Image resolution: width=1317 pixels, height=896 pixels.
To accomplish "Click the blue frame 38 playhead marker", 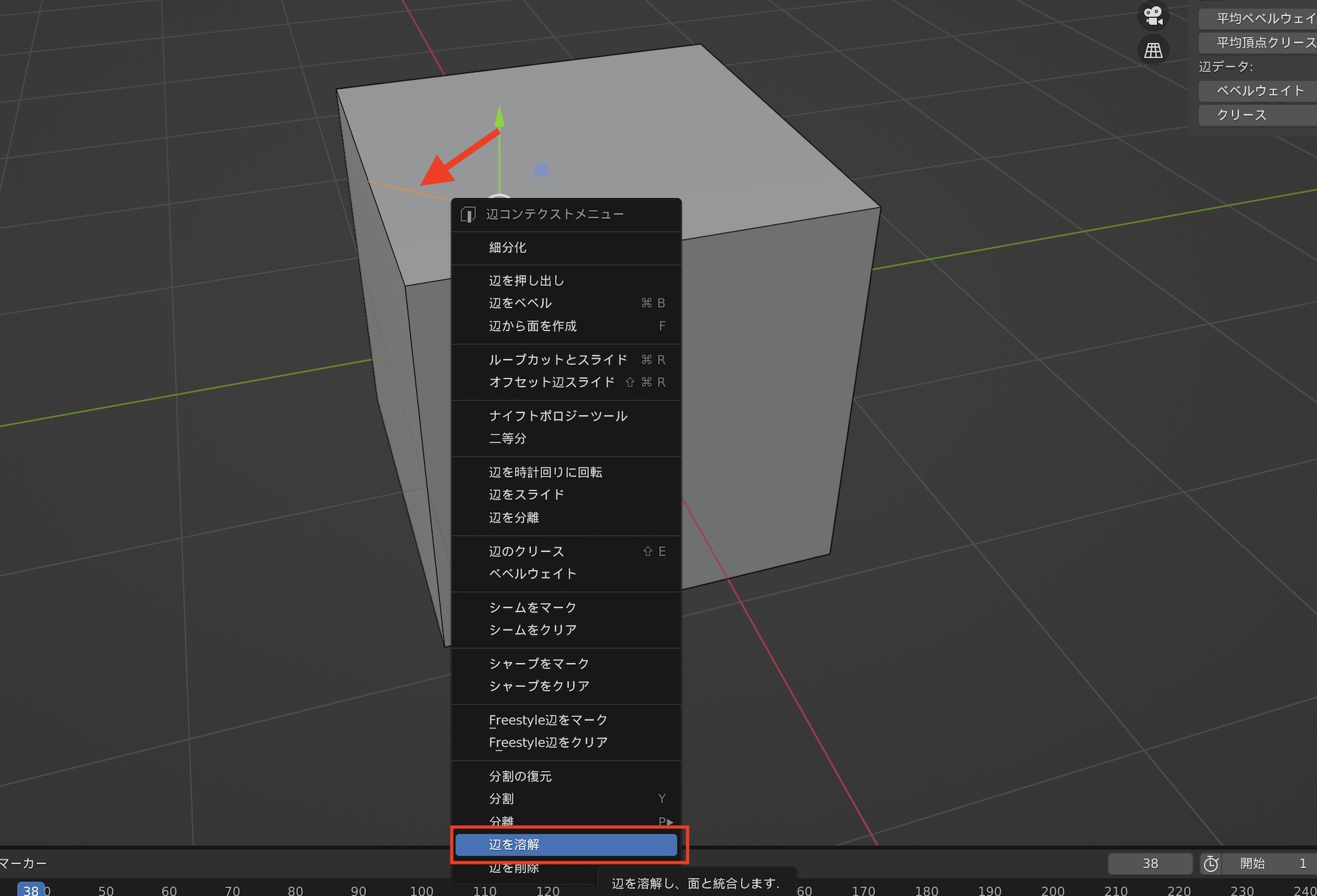I will coord(30,889).
